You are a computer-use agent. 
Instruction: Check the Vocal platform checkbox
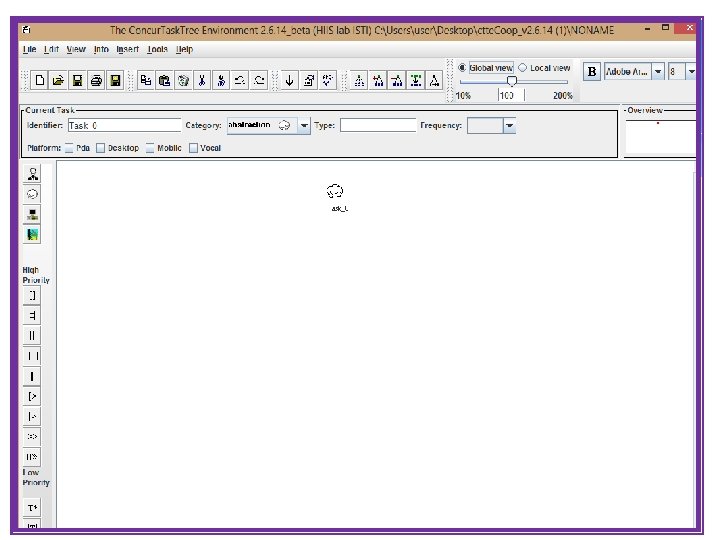(x=193, y=148)
